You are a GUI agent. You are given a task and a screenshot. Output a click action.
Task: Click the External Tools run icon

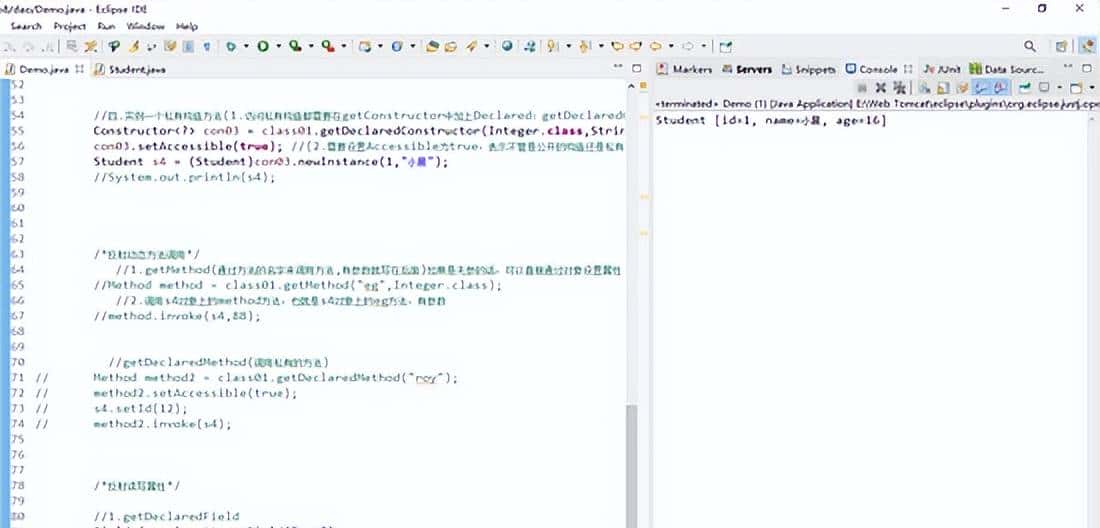[328, 46]
